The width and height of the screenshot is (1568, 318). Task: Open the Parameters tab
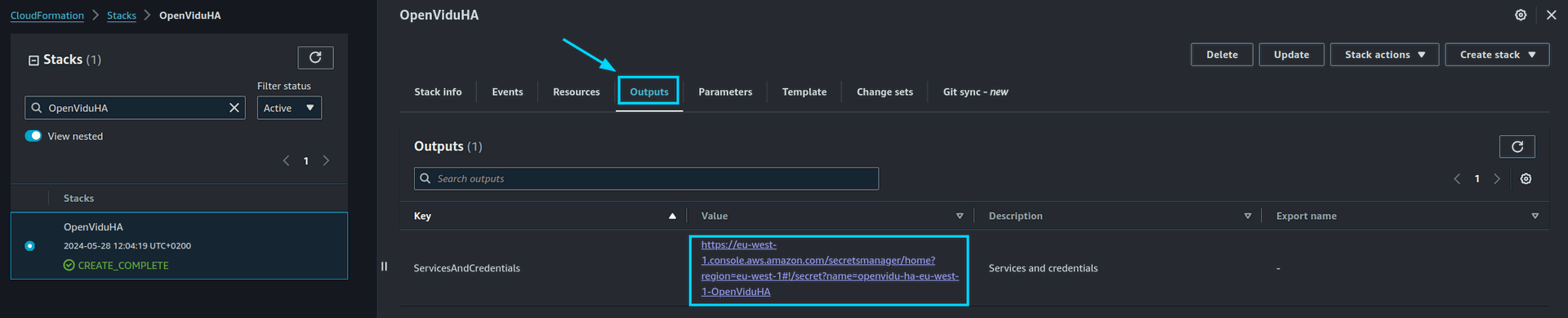725,92
